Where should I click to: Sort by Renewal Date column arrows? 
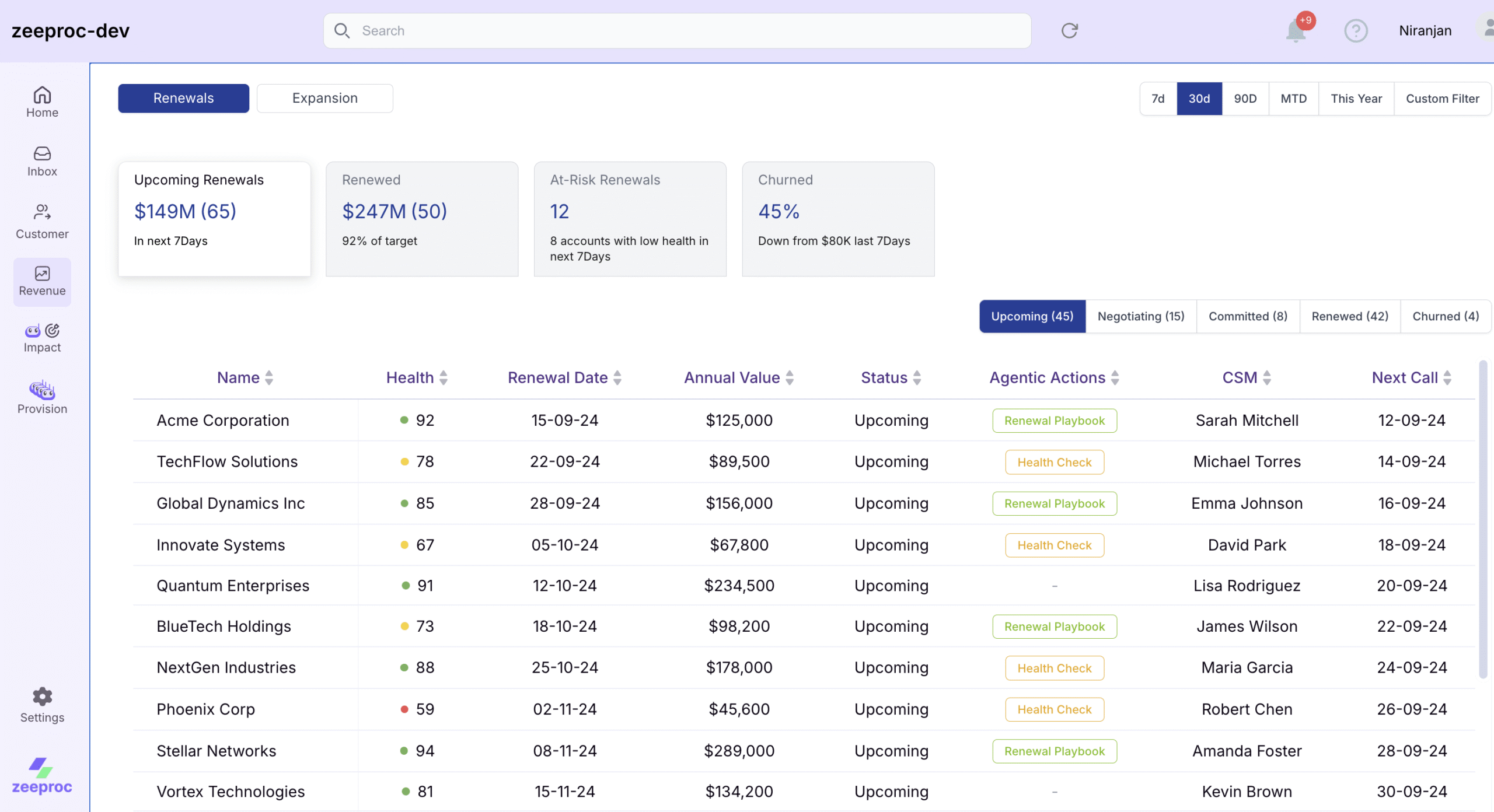click(x=617, y=378)
